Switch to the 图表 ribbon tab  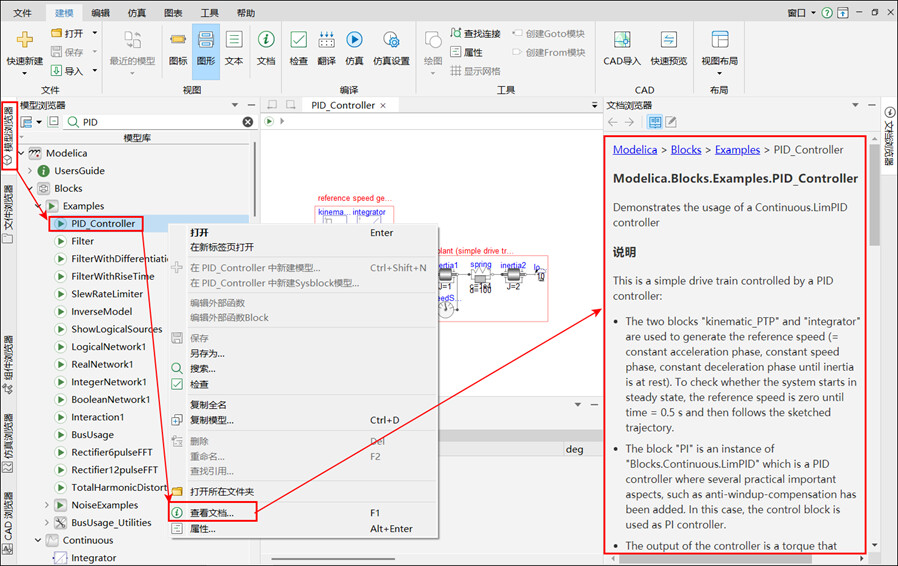pyautogui.click(x=173, y=13)
